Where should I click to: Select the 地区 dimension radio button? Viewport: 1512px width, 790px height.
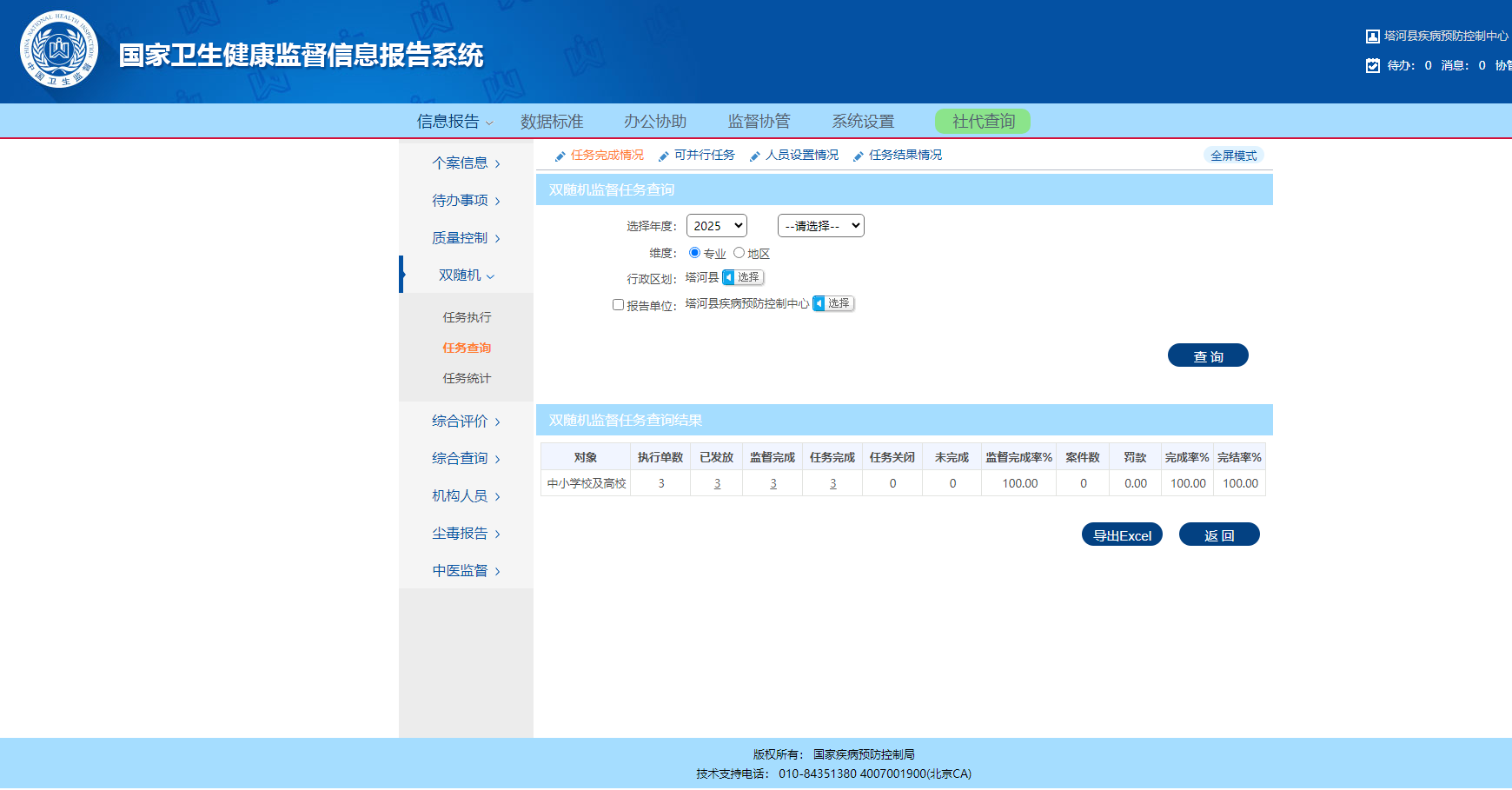(x=739, y=253)
